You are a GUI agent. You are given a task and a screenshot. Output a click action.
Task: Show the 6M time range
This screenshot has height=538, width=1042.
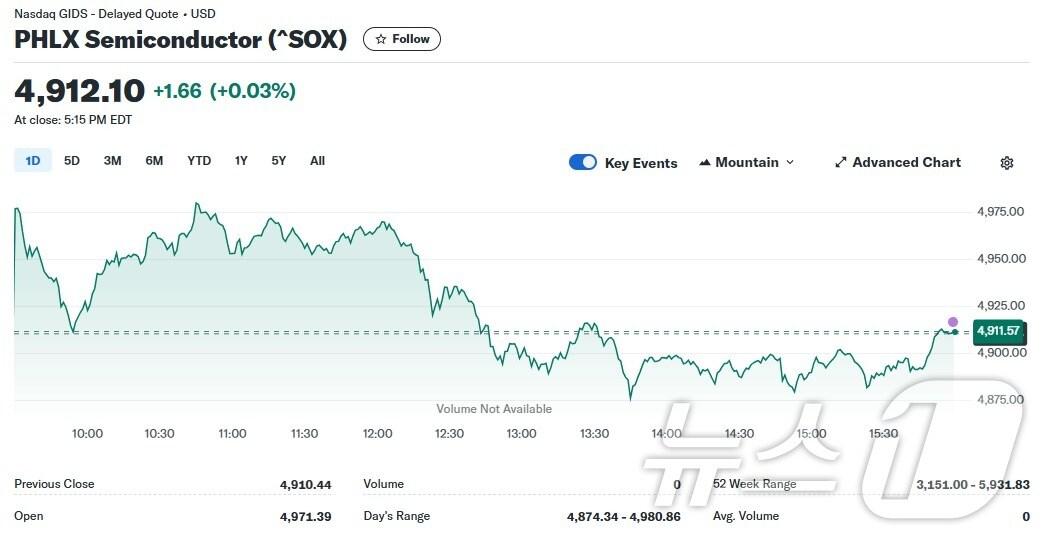coord(154,161)
